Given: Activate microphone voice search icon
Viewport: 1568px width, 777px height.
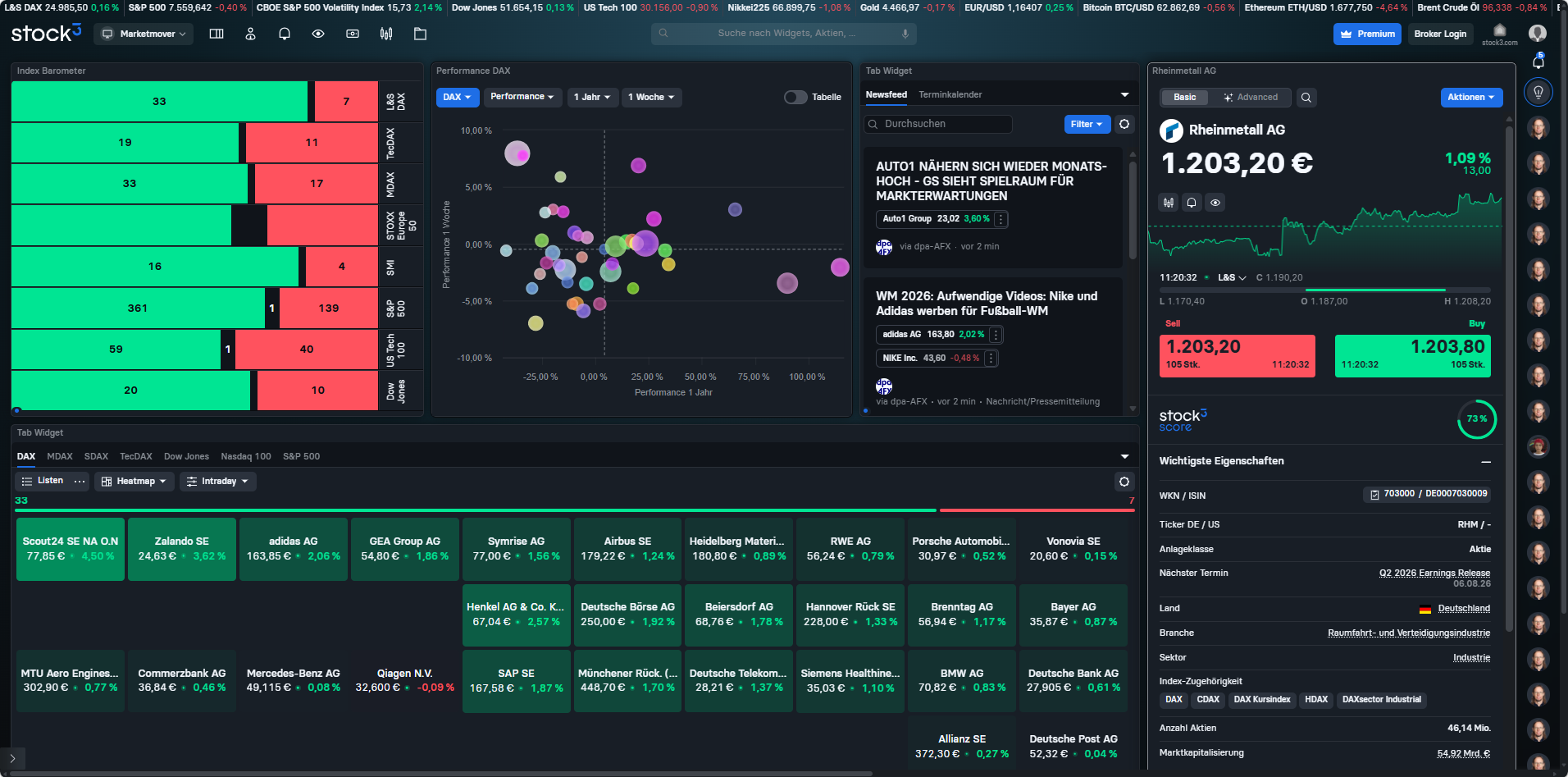Looking at the screenshot, I should click(x=905, y=34).
